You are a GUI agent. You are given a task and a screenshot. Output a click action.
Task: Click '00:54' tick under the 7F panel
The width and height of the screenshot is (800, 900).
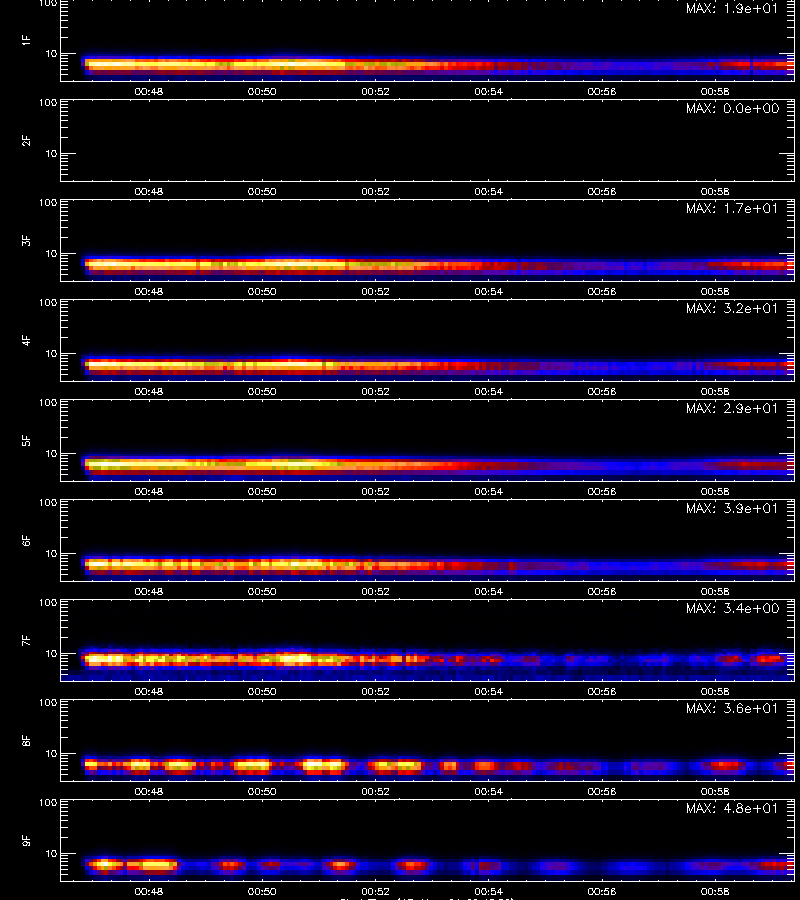coord(488,692)
